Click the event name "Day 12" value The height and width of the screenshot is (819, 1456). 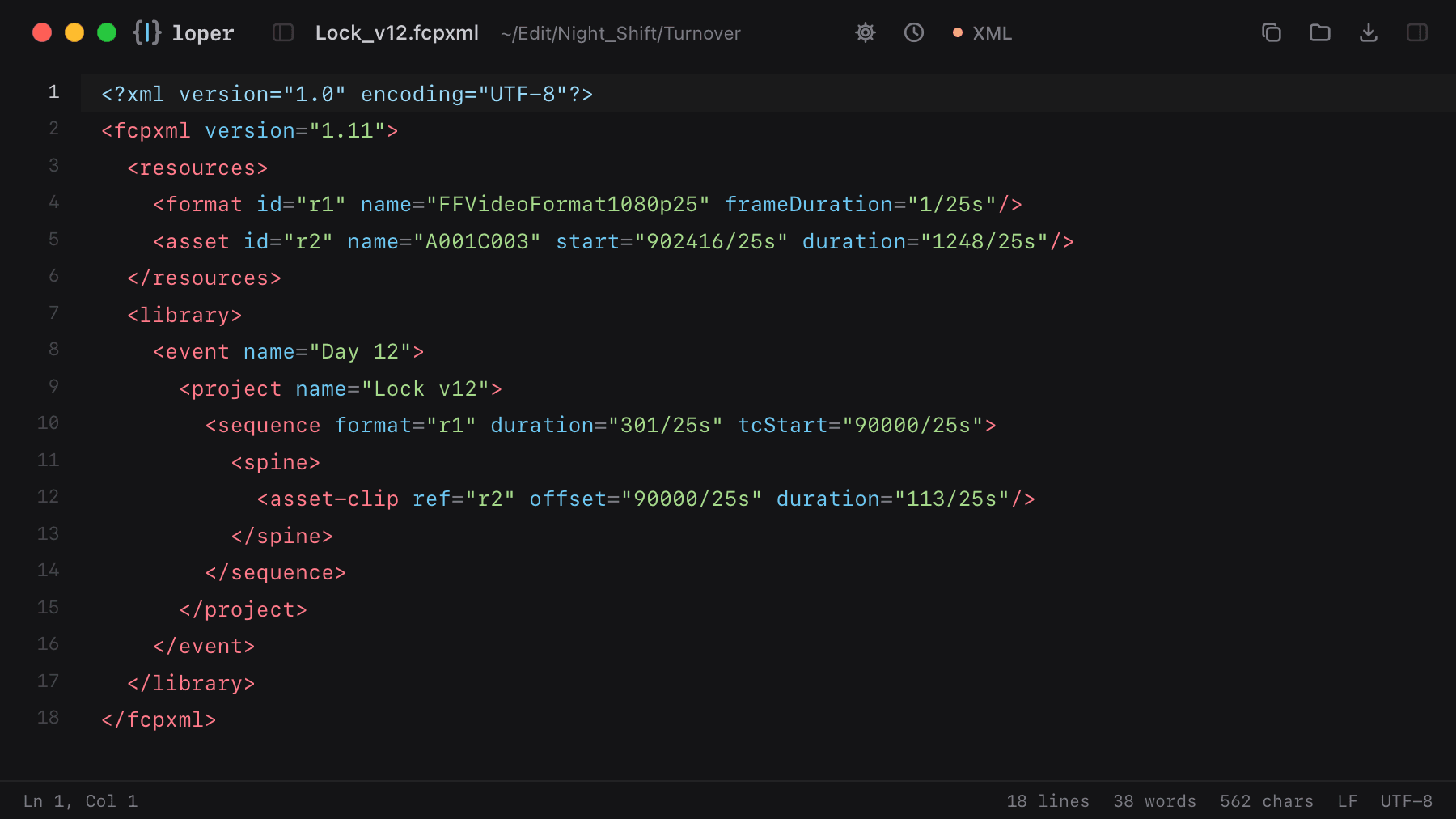360,352
